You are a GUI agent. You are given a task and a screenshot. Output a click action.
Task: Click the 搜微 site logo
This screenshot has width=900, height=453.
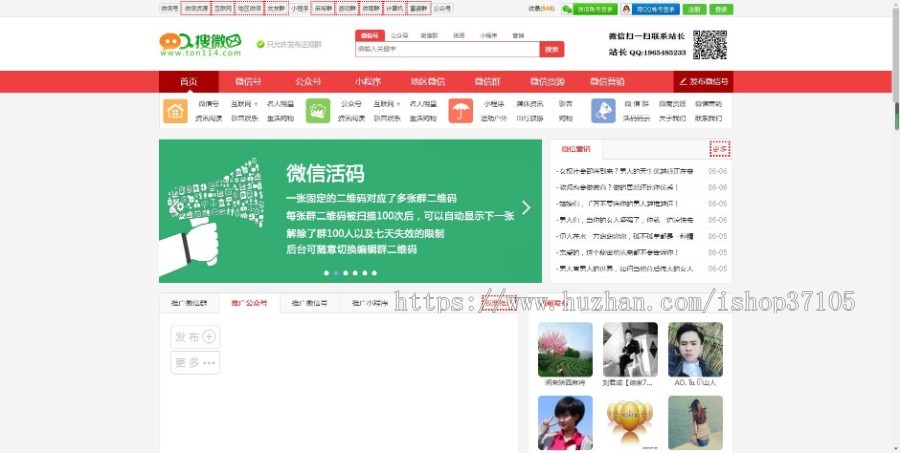pyautogui.click(x=200, y=44)
